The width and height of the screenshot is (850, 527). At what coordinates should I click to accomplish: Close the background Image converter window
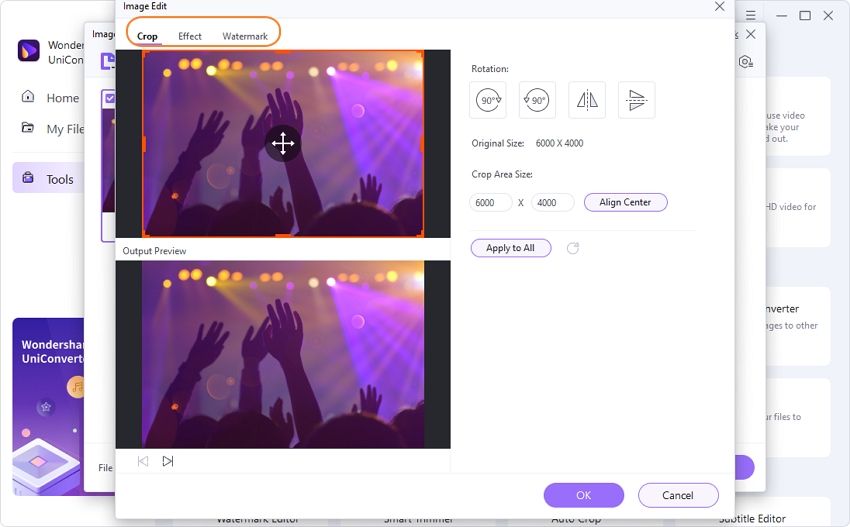(751, 34)
